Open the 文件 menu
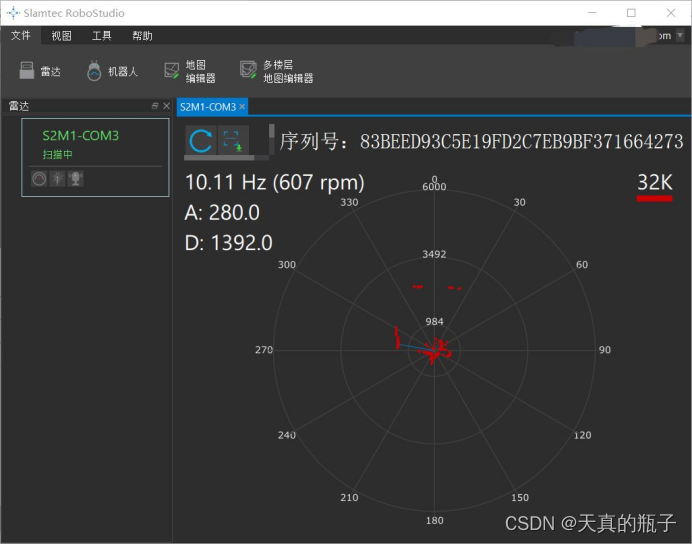The image size is (692, 544). 21,35
